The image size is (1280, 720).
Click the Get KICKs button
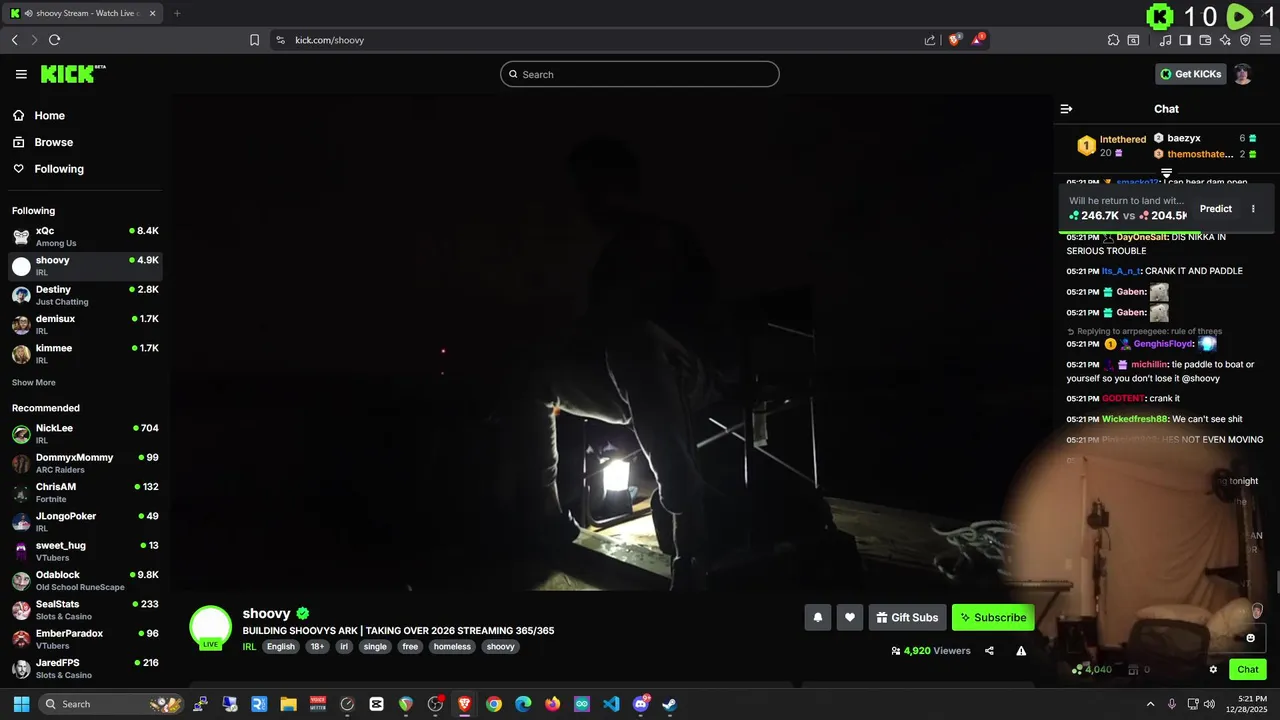tap(1190, 74)
